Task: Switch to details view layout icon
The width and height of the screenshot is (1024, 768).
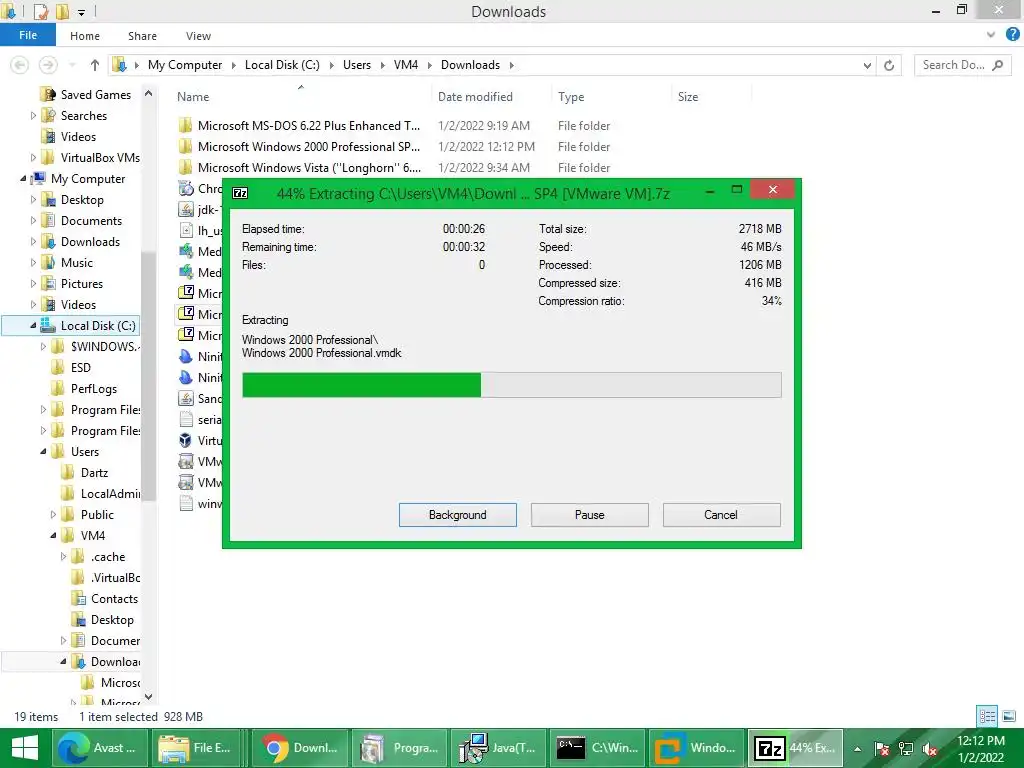Action: [x=987, y=716]
